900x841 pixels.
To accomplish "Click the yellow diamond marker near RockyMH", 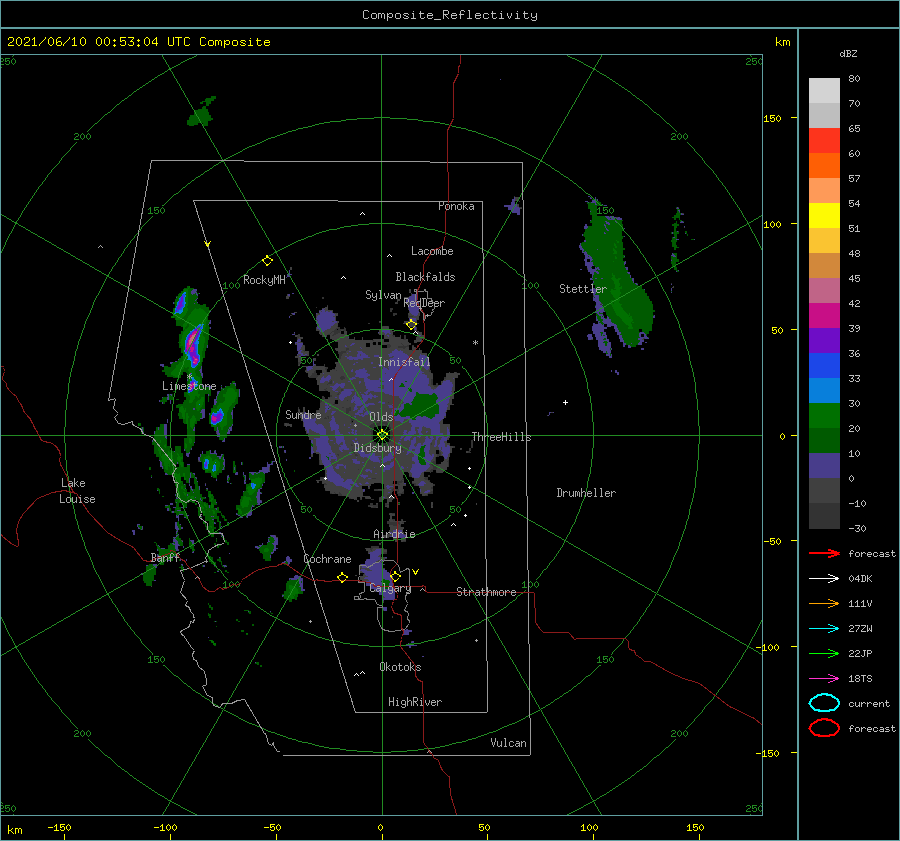I will pyautogui.click(x=267, y=261).
